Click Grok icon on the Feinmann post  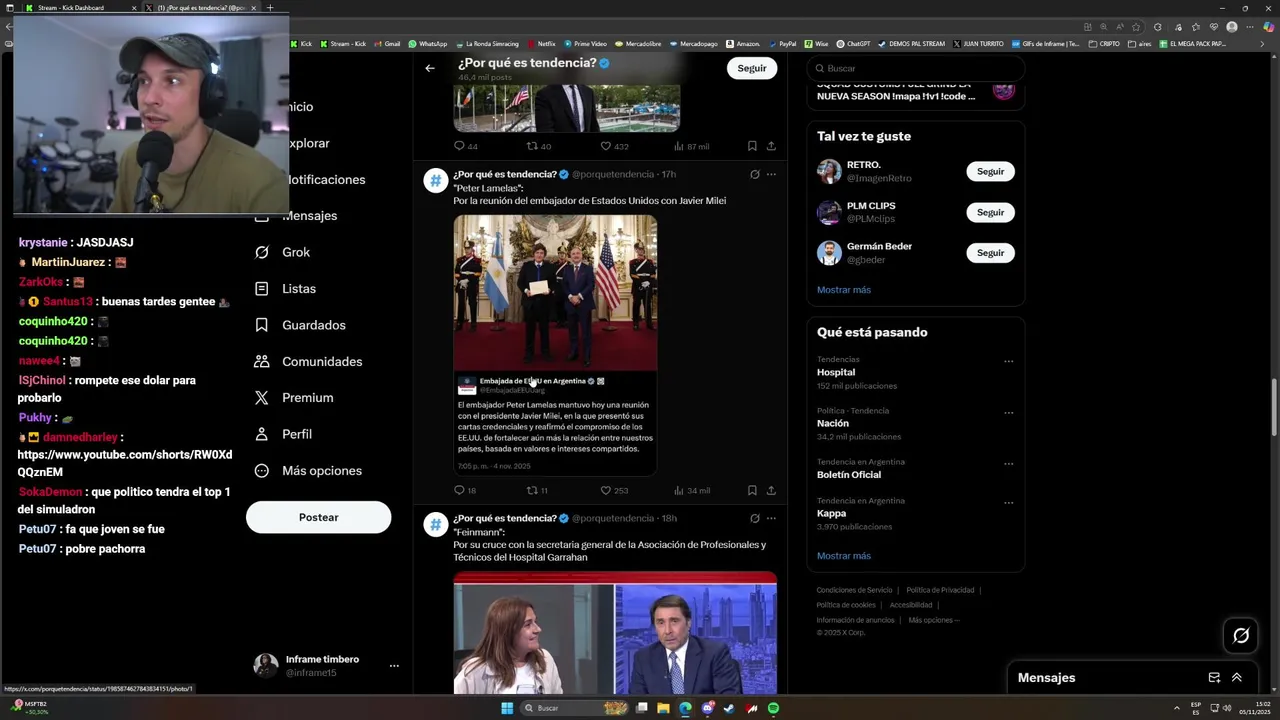pyautogui.click(x=755, y=518)
